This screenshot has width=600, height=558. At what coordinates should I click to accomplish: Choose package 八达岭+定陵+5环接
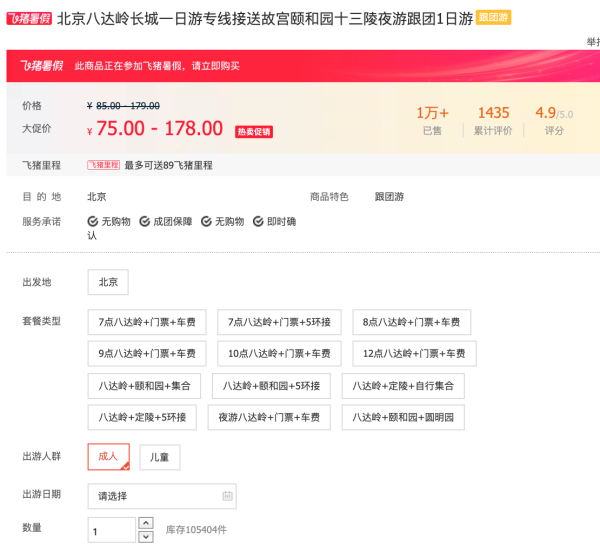point(142,417)
